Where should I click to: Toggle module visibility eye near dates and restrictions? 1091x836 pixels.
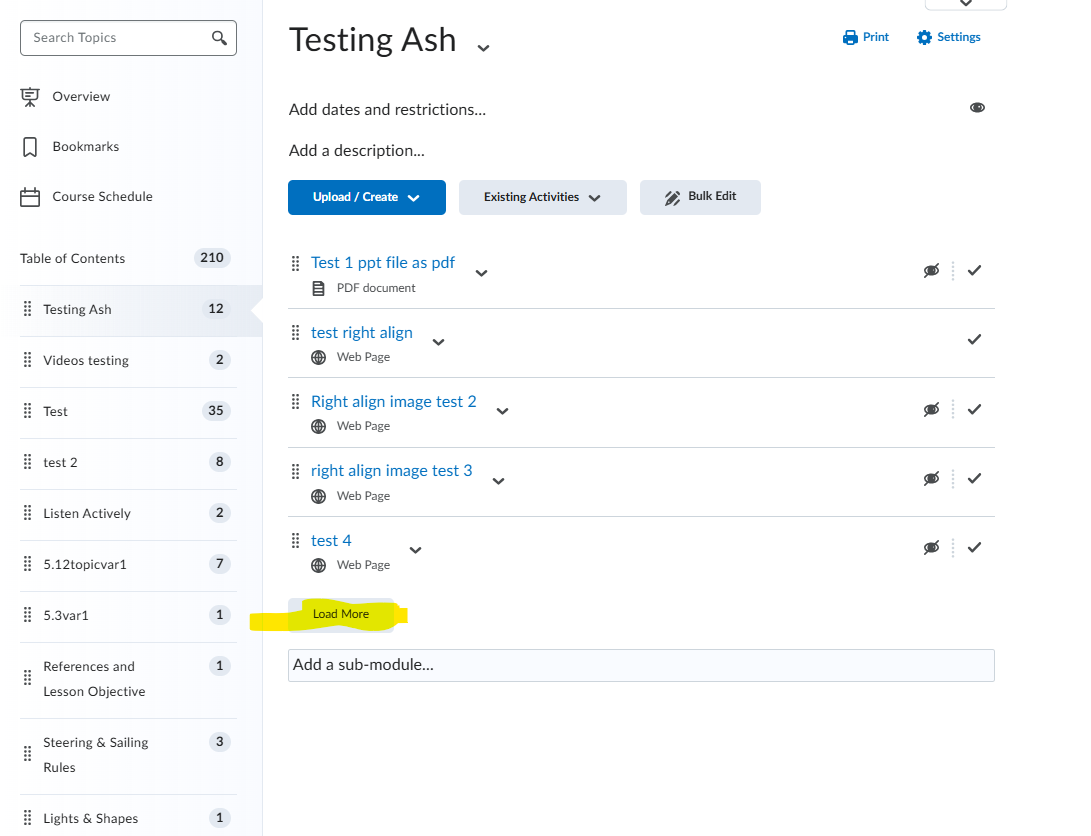[977, 108]
